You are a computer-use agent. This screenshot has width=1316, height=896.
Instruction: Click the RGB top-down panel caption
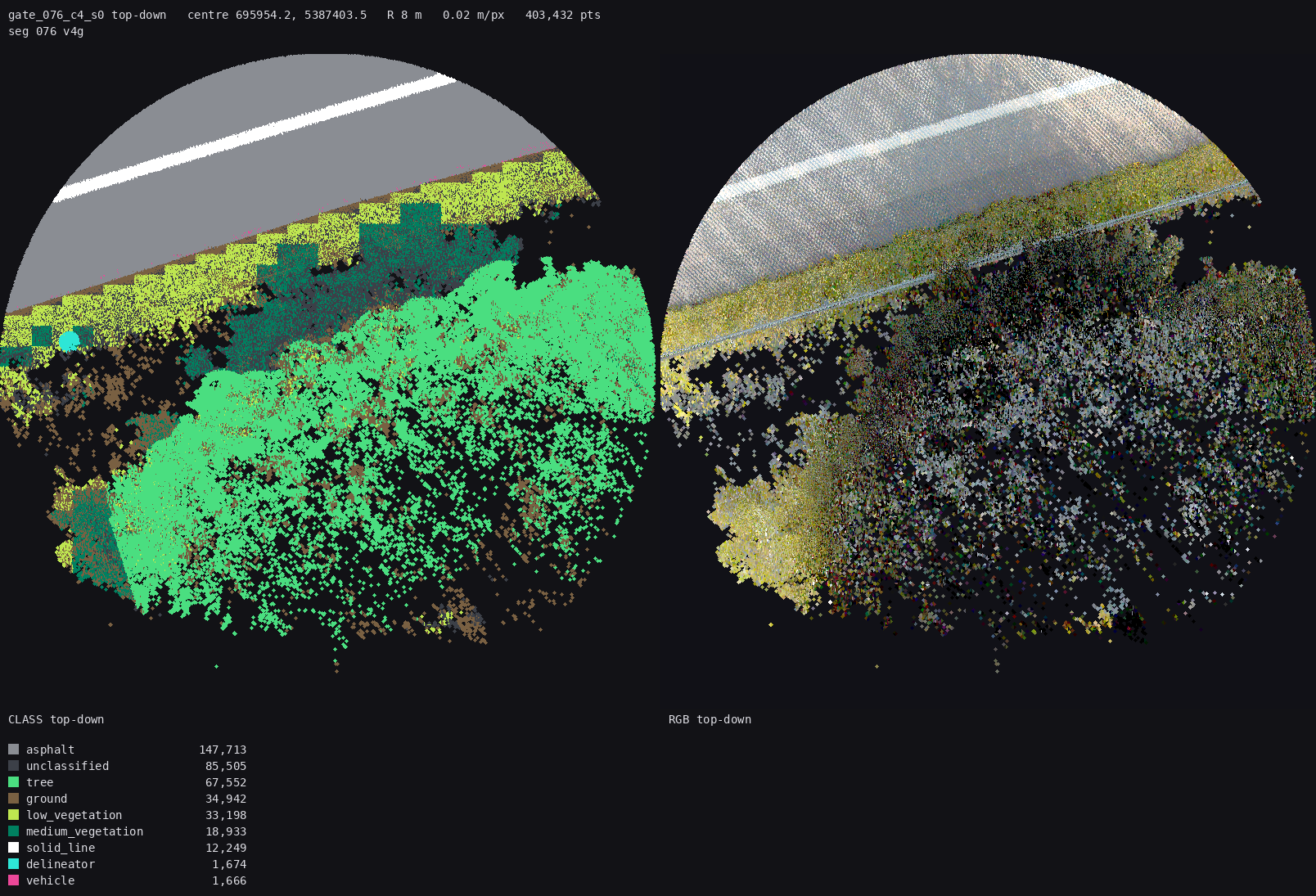(710, 719)
